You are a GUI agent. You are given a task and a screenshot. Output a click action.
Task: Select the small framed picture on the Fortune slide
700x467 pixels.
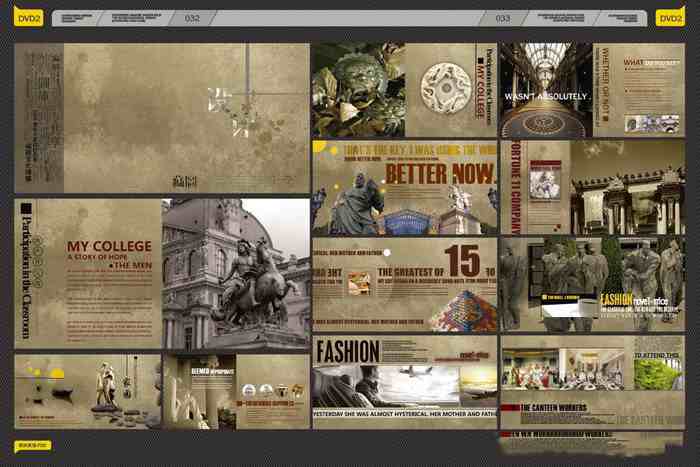545,182
